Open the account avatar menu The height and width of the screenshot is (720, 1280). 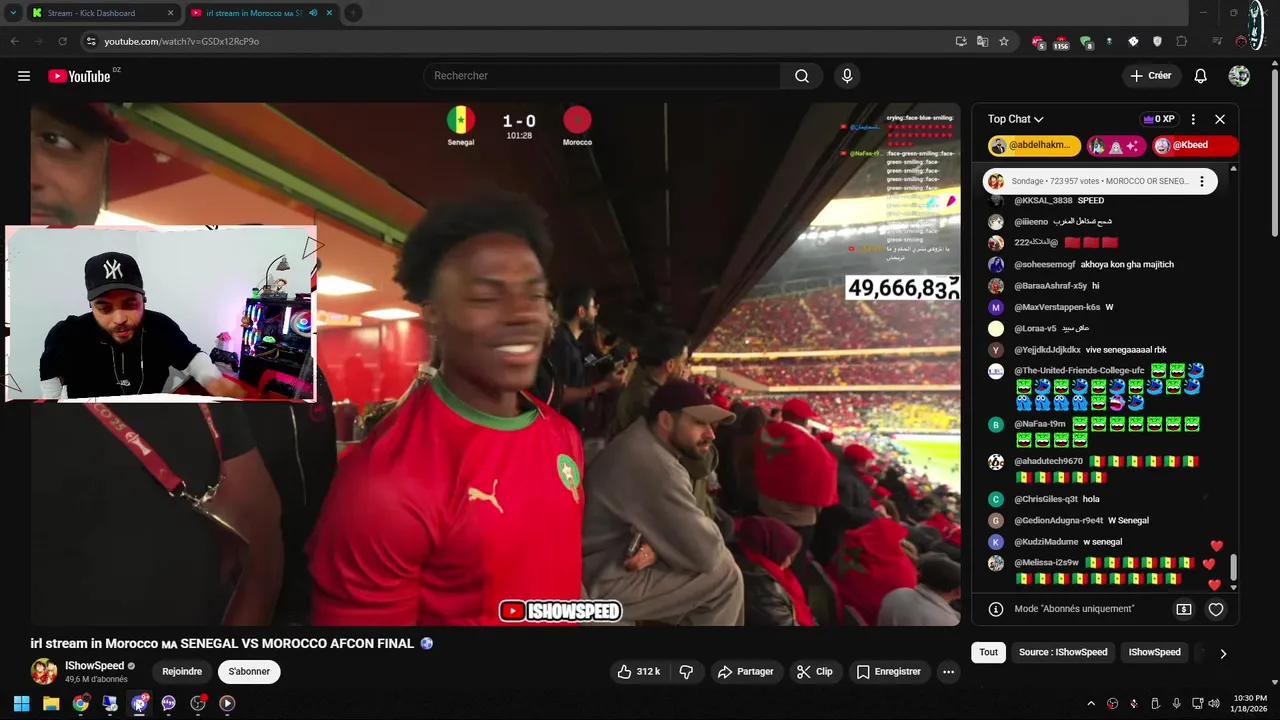(1239, 76)
